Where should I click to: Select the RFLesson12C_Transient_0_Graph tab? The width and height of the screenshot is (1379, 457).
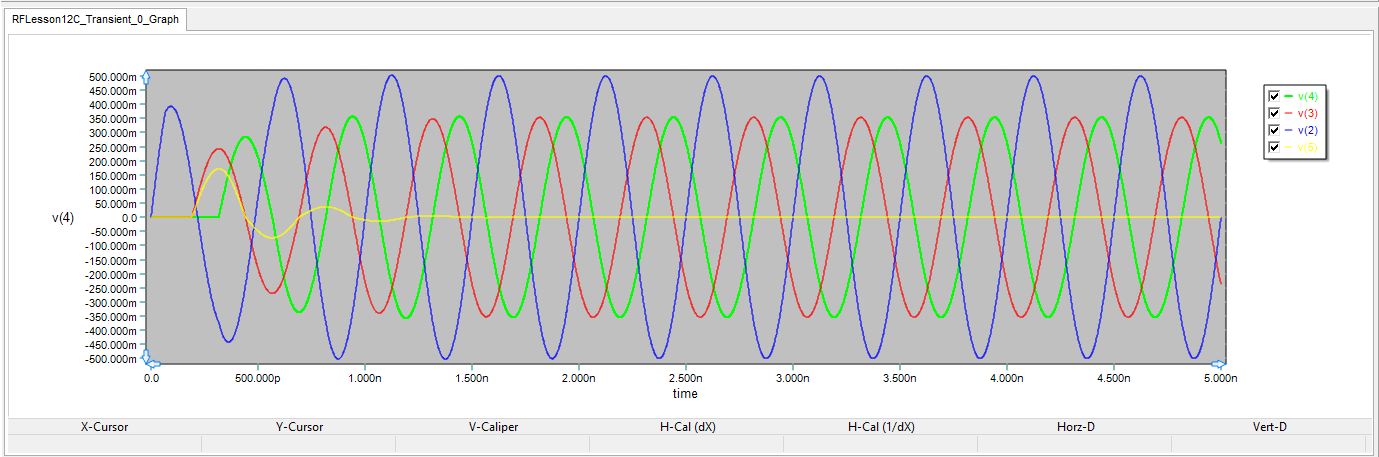96,19
